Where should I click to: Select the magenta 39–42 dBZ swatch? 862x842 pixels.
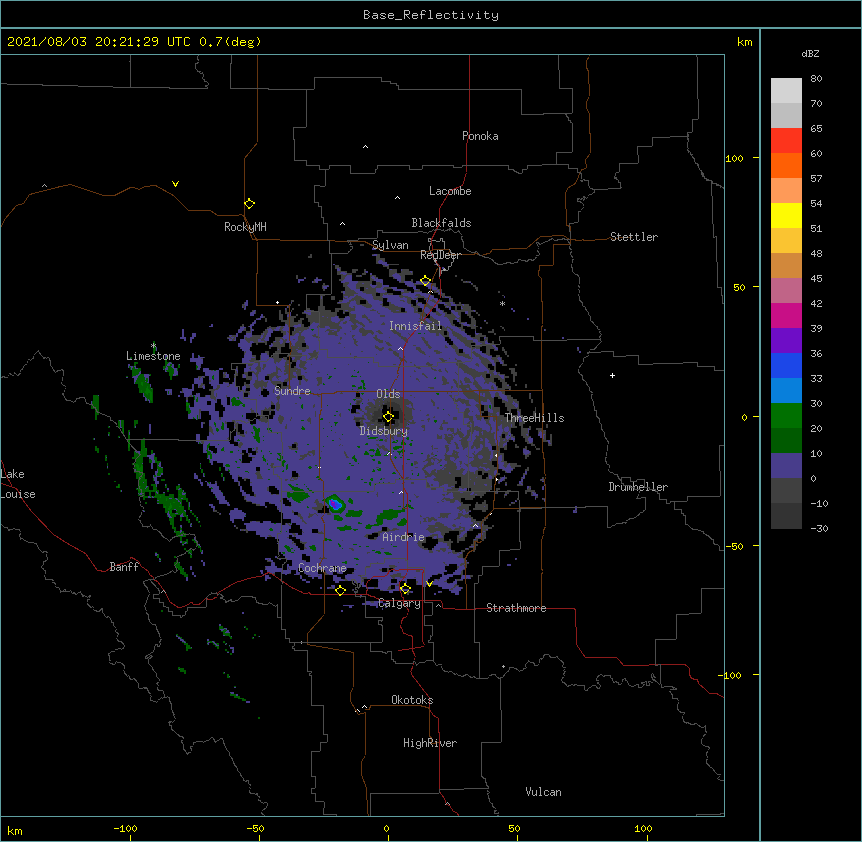point(786,315)
